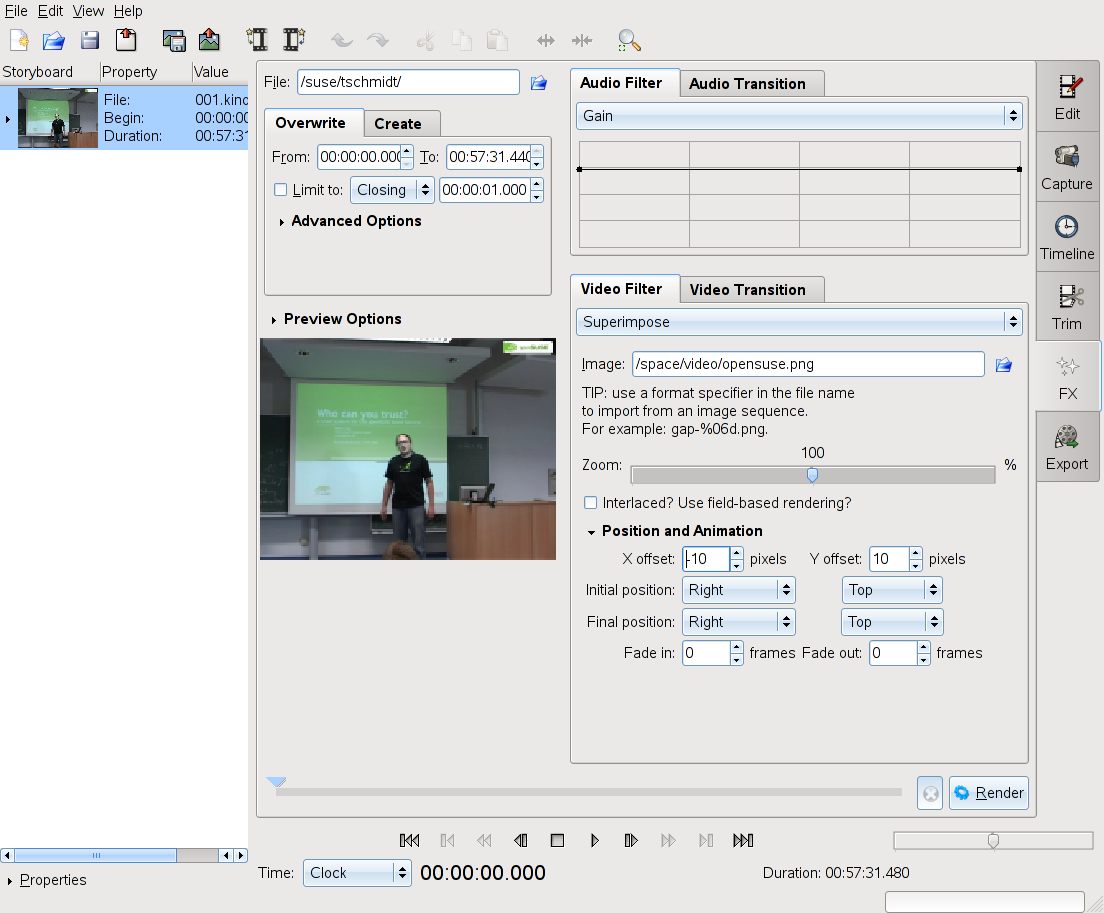
Task: Click the zoom magnifier toolbar icon
Action: tap(628, 40)
